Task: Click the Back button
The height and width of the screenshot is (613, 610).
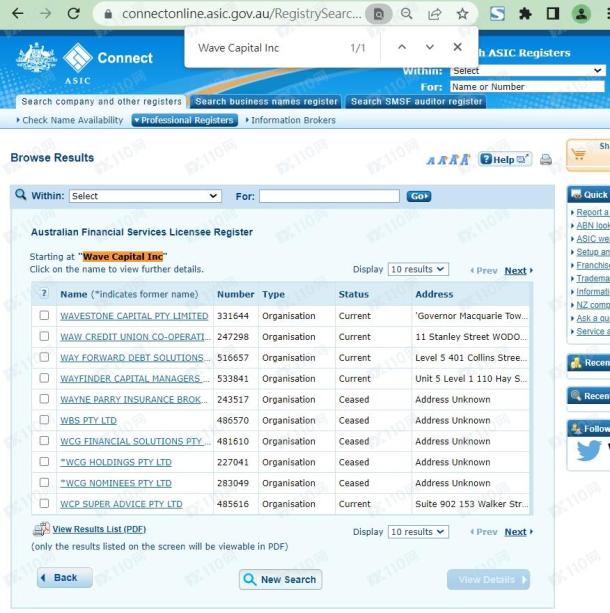Action: pos(65,577)
